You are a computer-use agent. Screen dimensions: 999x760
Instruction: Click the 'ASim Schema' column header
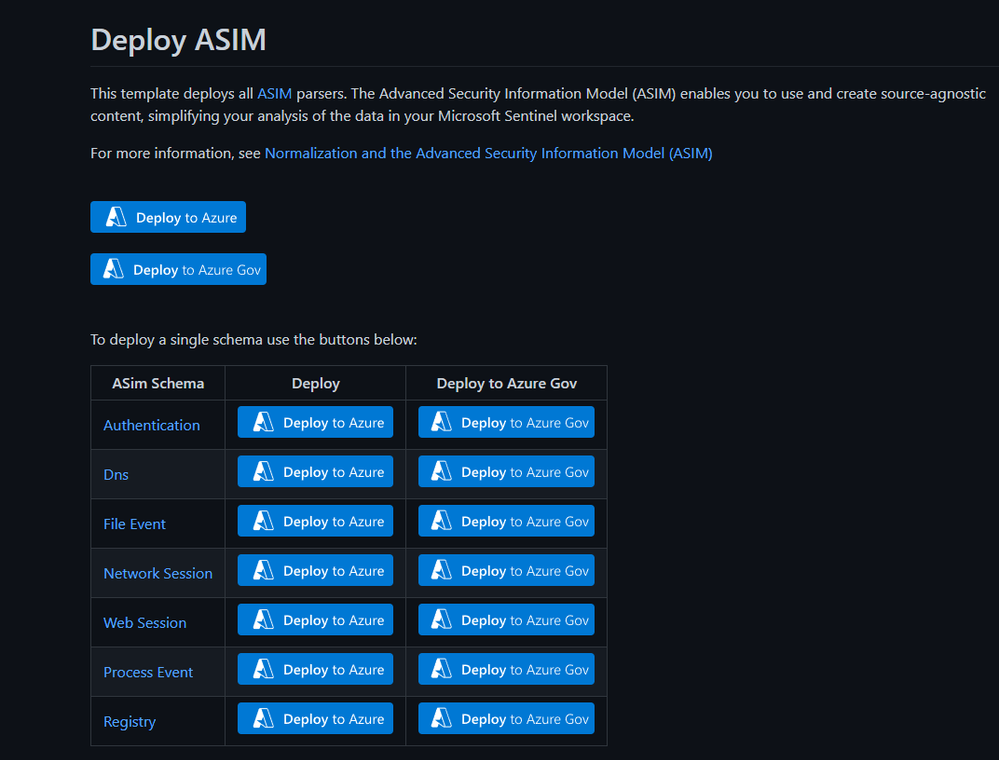pyautogui.click(x=158, y=384)
